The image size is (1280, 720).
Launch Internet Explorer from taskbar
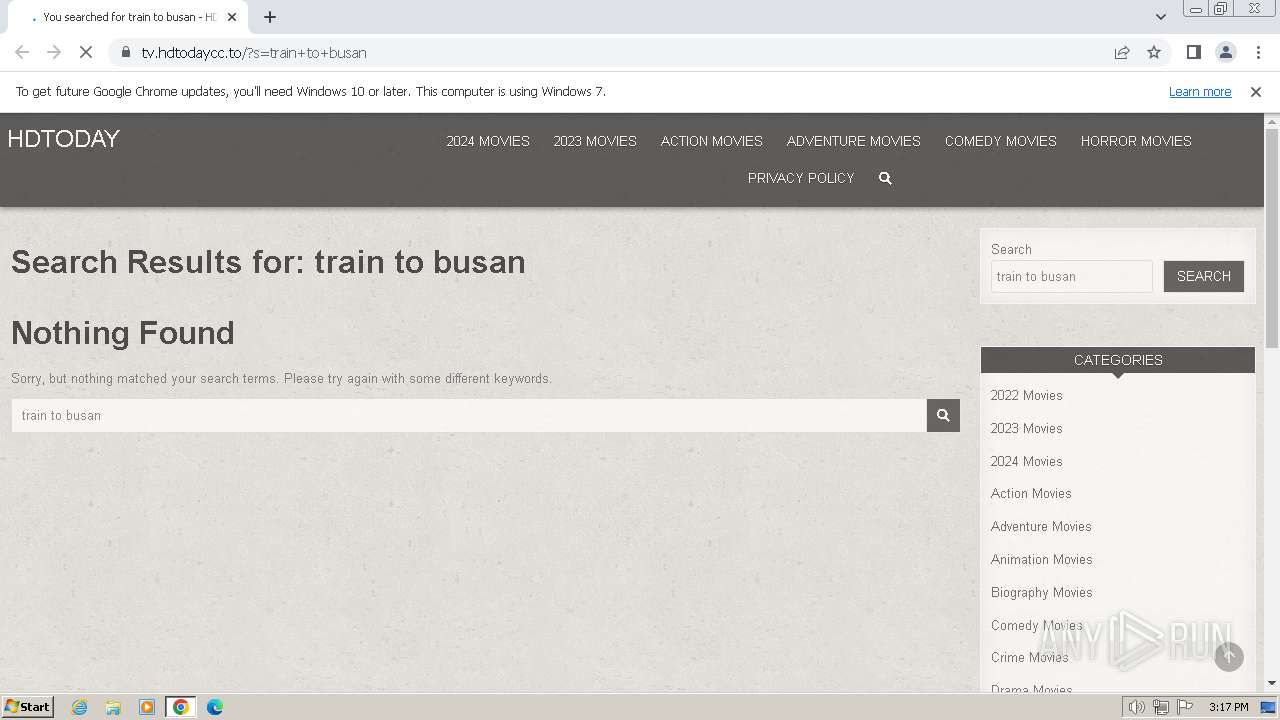point(80,707)
